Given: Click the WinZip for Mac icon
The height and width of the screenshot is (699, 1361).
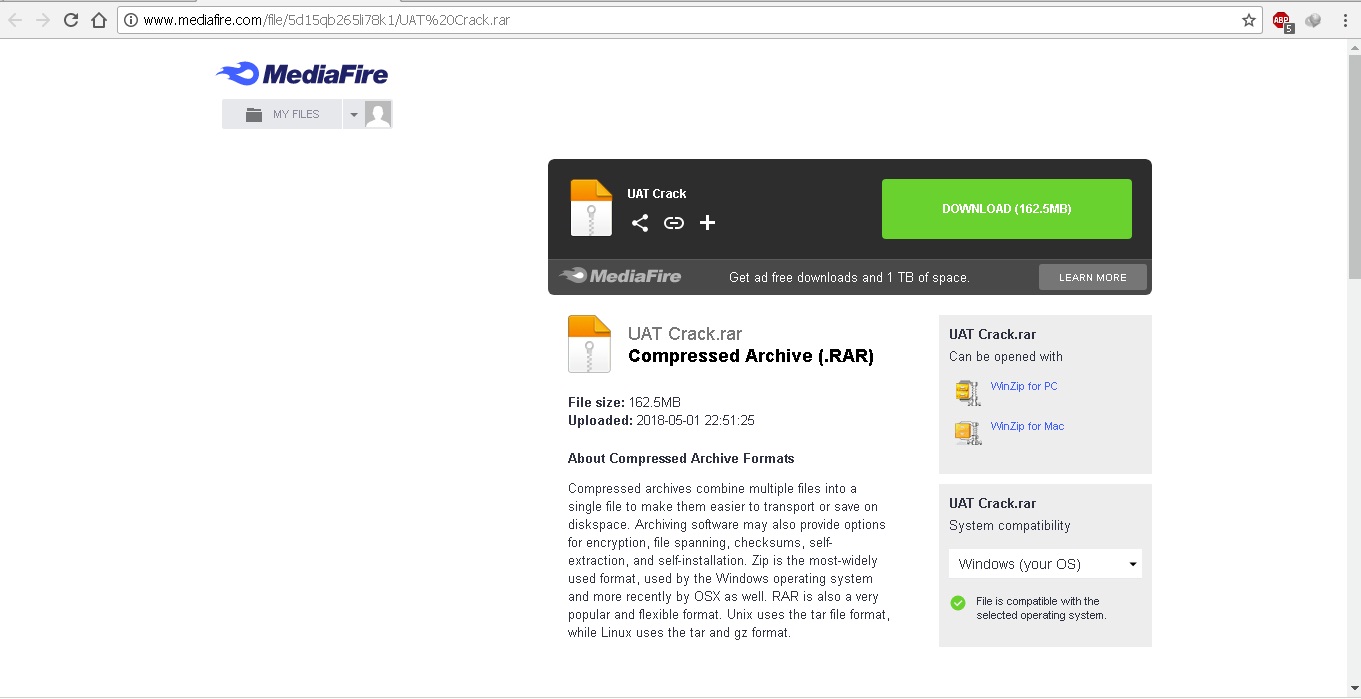Looking at the screenshot, I should click(968, 432).
